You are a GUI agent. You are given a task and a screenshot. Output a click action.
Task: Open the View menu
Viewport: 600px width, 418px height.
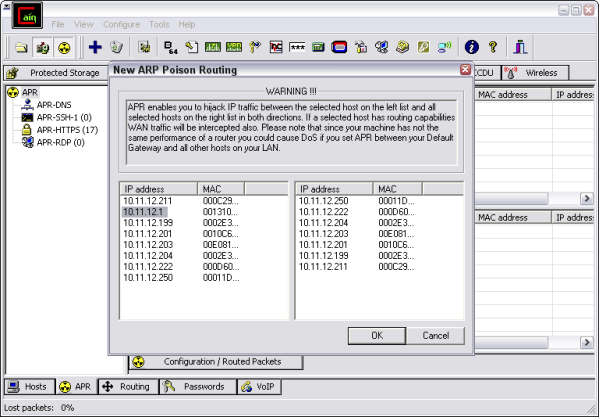click(84, 24)
